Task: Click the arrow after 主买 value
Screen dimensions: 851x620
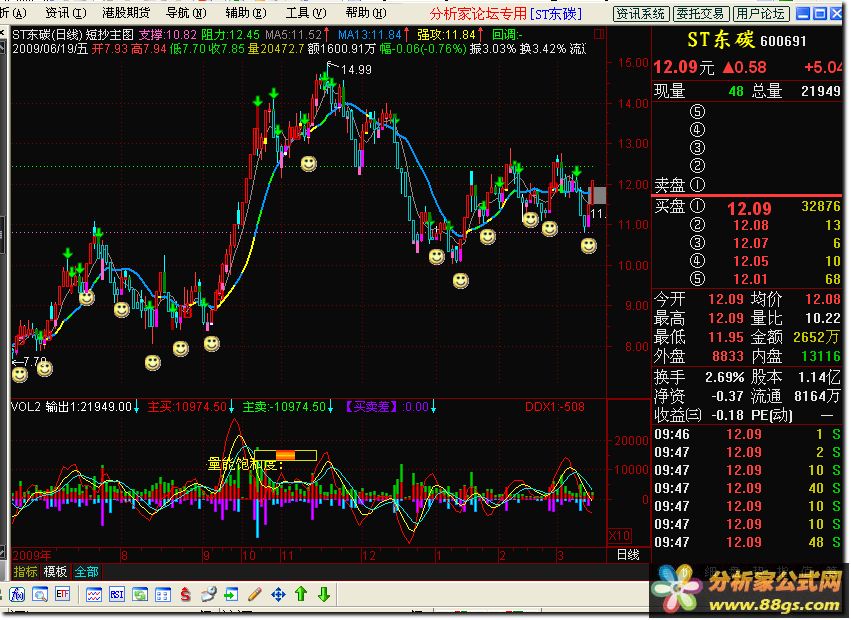Action: click(231, 407)
